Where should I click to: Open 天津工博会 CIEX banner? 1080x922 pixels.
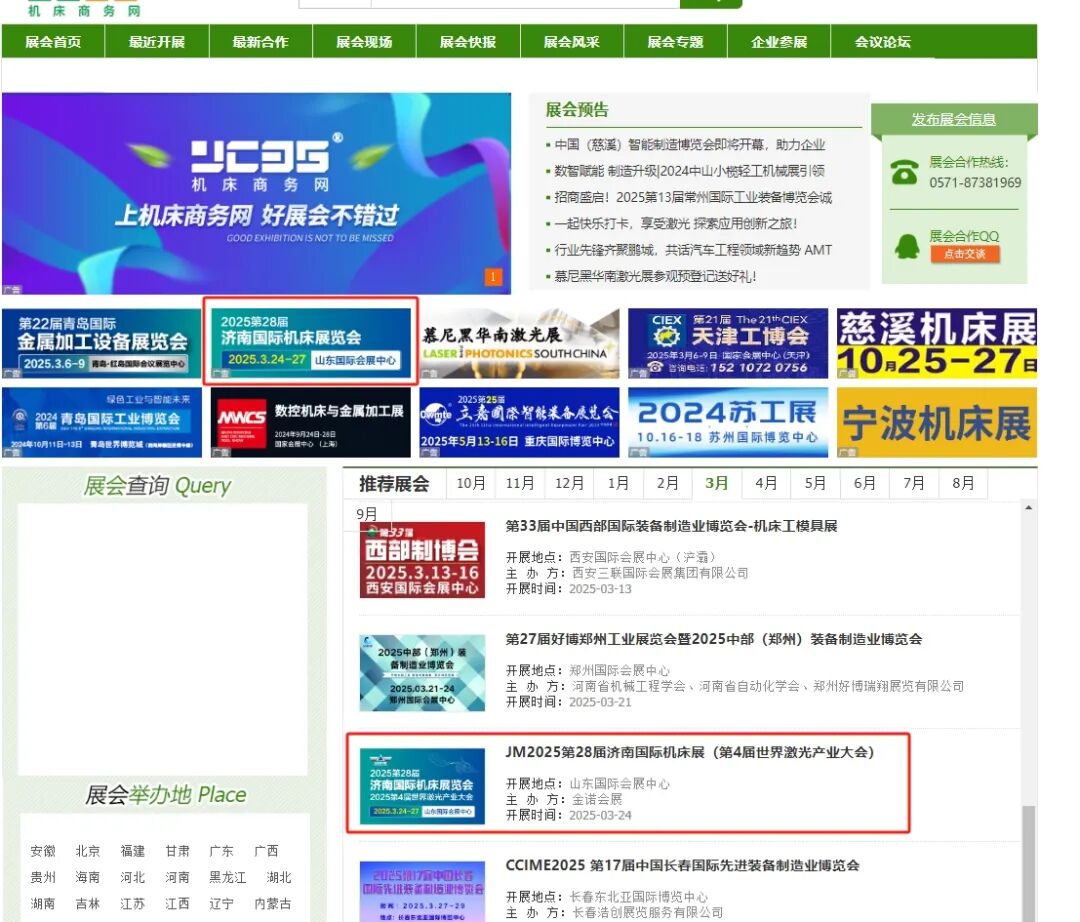coord(728,343)
